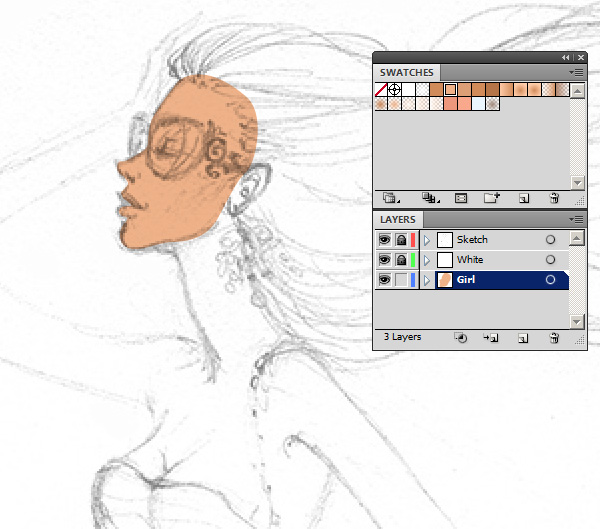Image resolution: width=600 pixels, height=529 pixels.
Task: Toggle visibility of the White layer
Action: point(384,260)
